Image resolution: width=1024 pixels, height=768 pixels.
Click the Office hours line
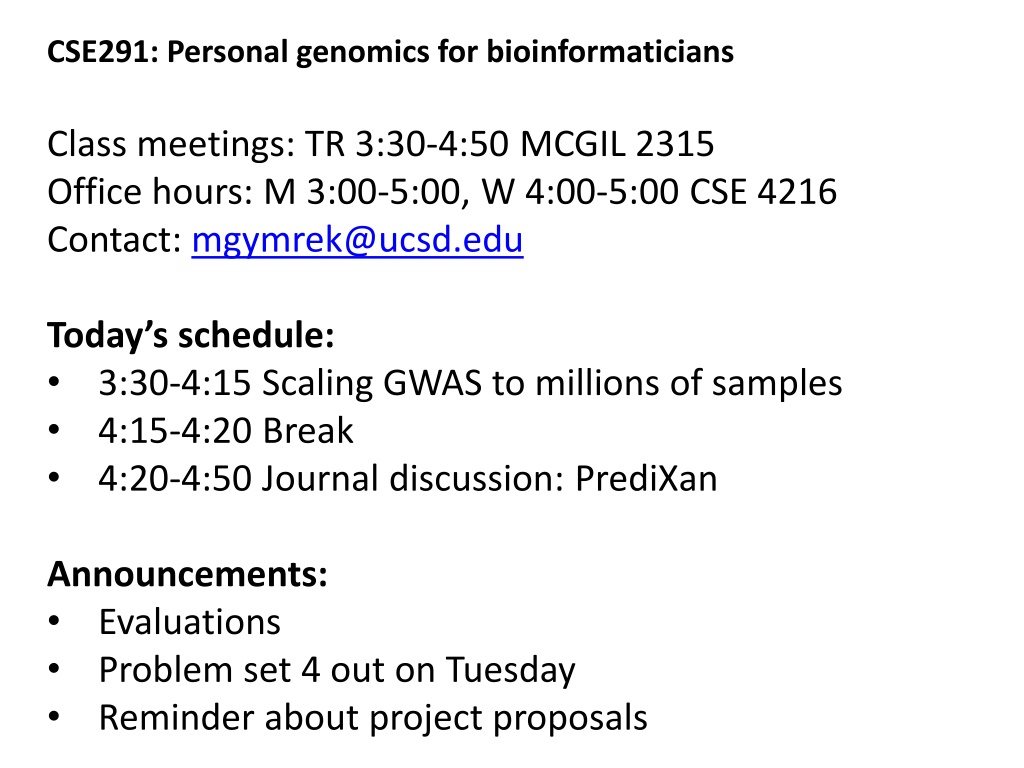click(x=442, y=192)
